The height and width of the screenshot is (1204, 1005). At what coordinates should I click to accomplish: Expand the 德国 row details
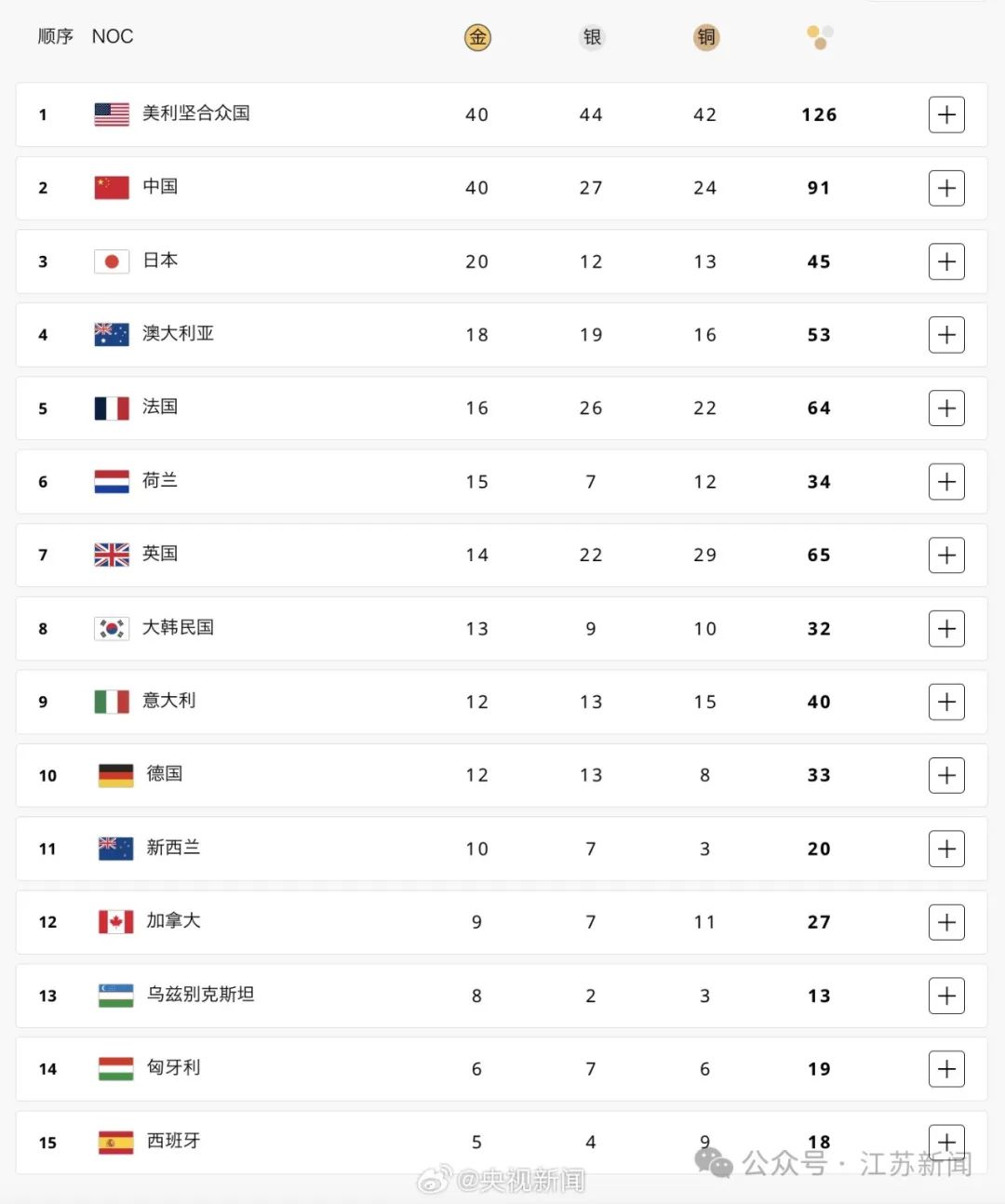coord(946,775)
